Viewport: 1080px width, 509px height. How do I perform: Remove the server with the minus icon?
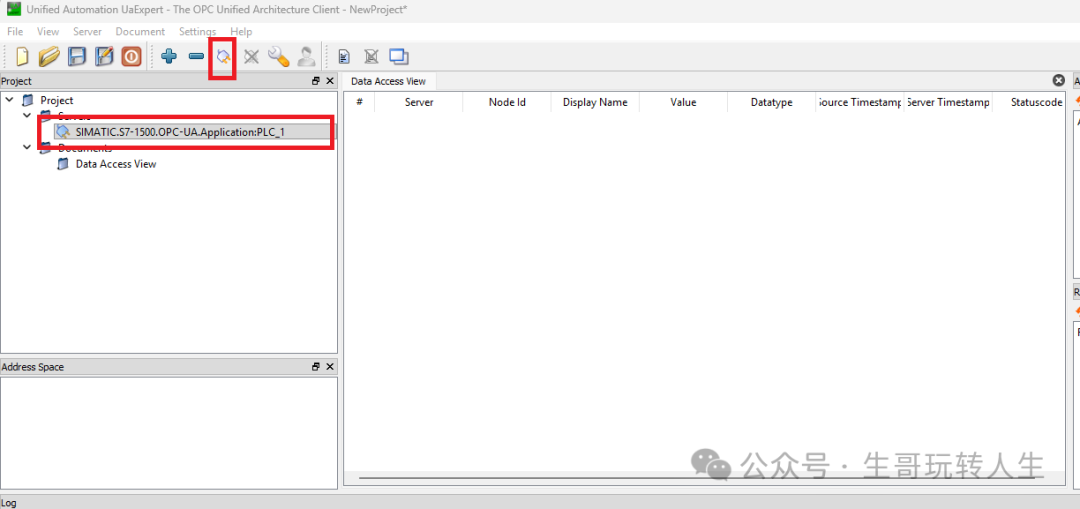(x=196, y=56)
